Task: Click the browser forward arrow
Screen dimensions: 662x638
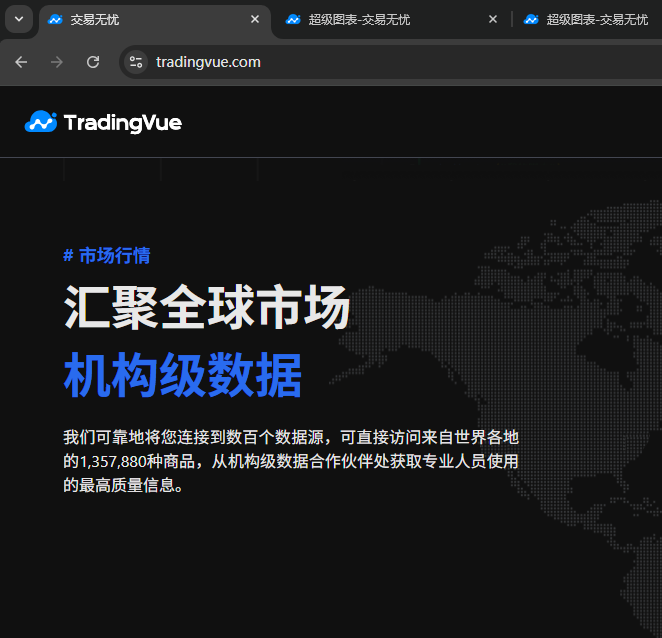Action: [57, 62]
